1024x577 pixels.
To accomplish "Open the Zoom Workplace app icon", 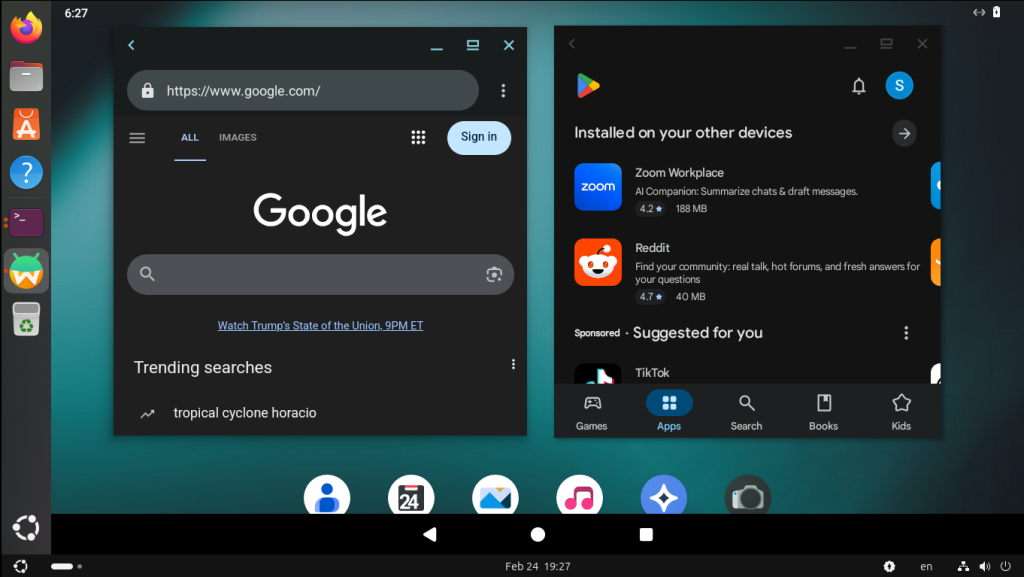I will [598, 187].
